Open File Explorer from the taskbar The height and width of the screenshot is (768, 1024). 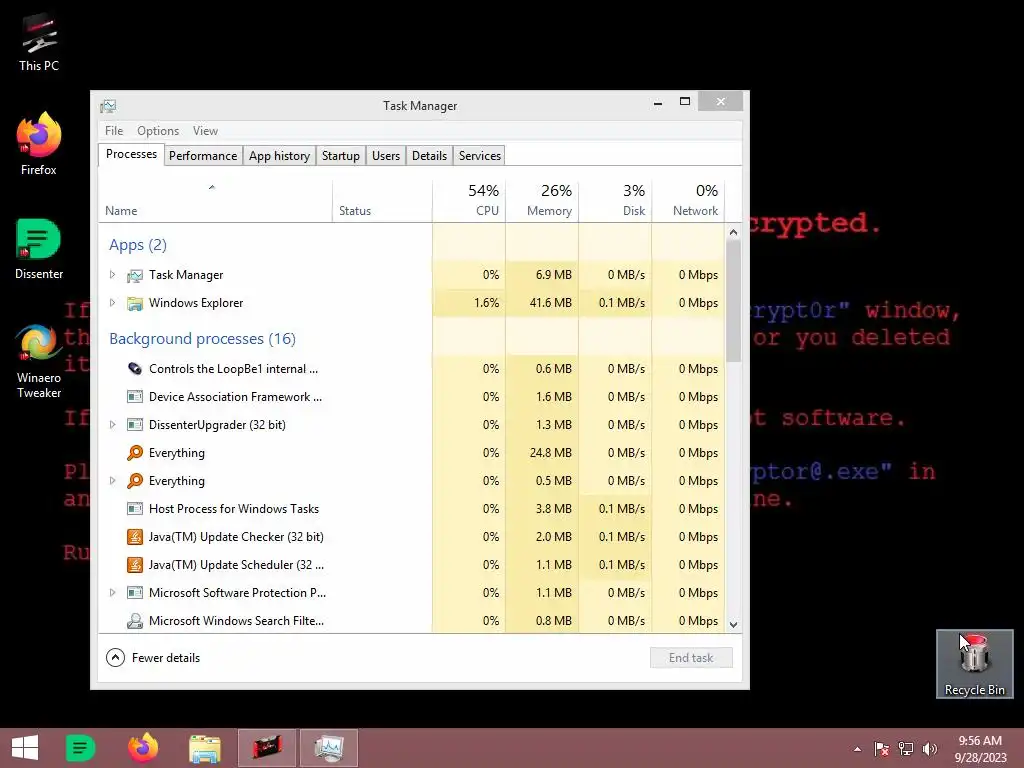coord(205,748)
